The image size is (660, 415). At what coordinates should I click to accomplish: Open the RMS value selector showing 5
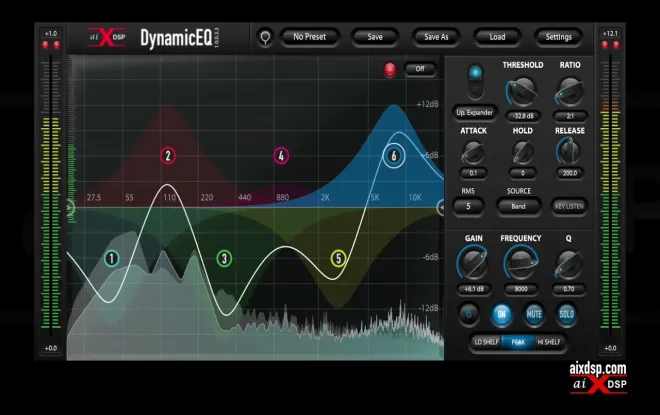coord(468,206)
